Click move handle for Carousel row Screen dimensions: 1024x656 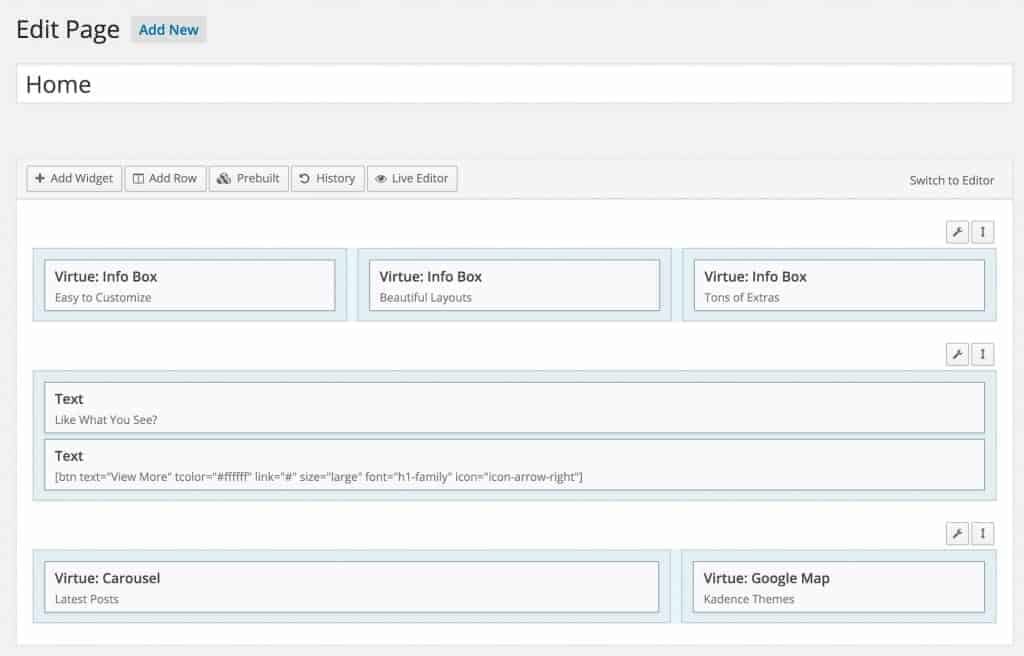click(x=982, y=534)
